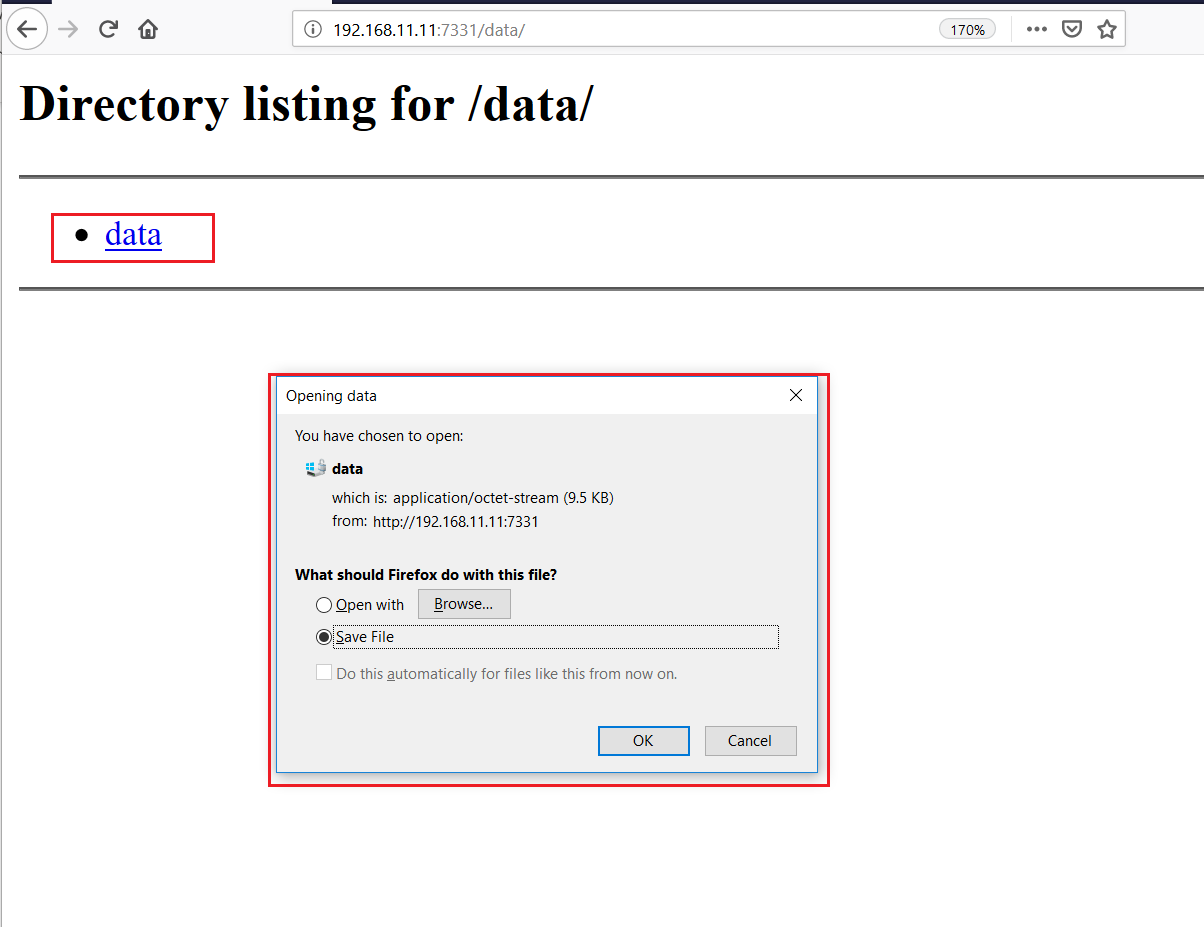Viewport: 1204px width, 927px height.
Task: Tick 'Do this automatically' checkbox
Action: [x=324, y=673]
